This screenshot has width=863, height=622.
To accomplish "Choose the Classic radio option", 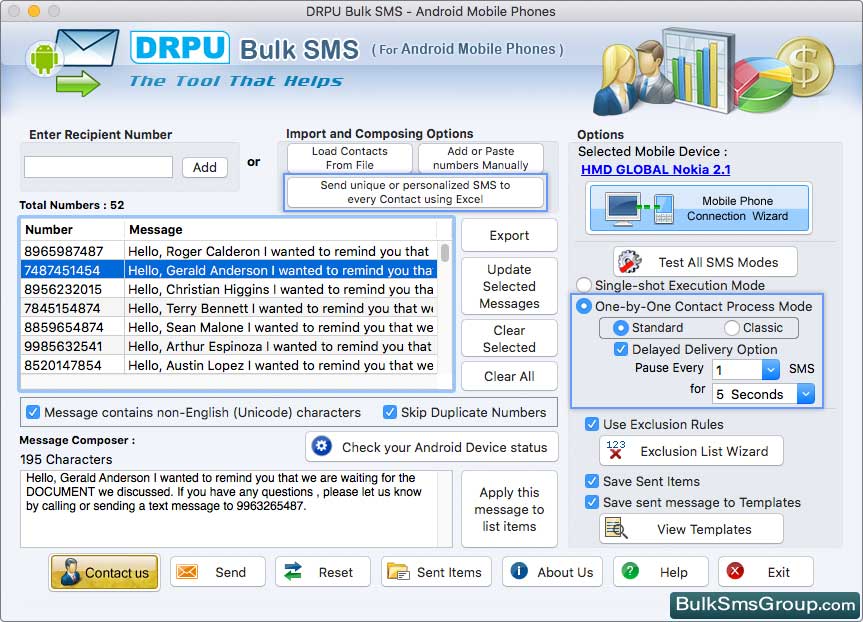I will coord(731,328).
